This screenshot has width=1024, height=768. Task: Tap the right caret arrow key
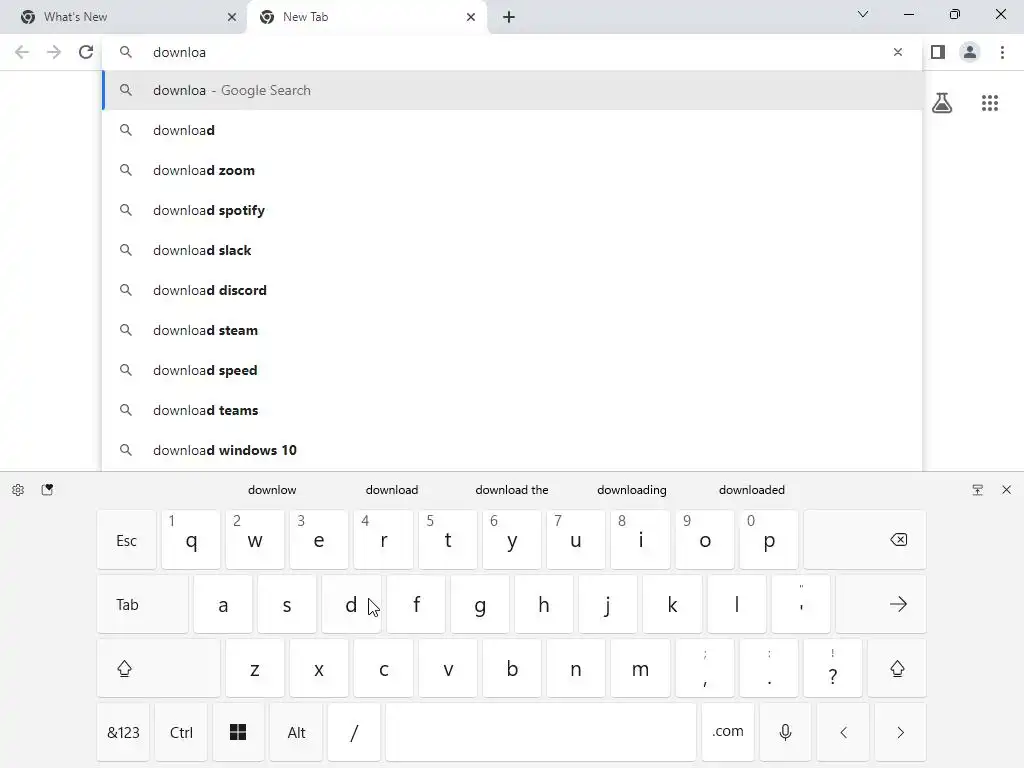click(901, 732)
